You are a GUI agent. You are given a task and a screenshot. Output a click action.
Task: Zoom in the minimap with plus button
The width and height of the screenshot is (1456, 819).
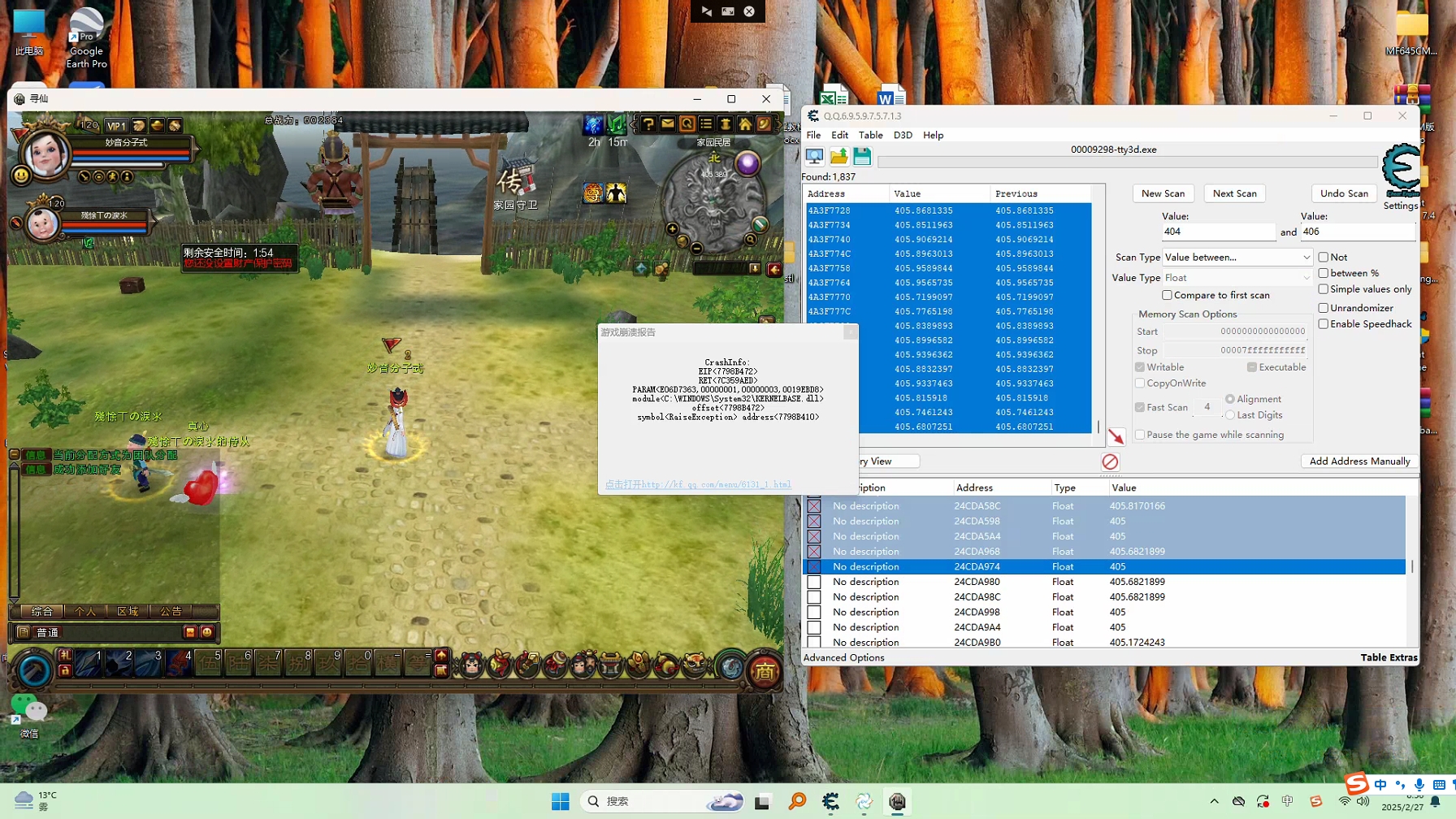pyautogui.click(x=672, y=229)
